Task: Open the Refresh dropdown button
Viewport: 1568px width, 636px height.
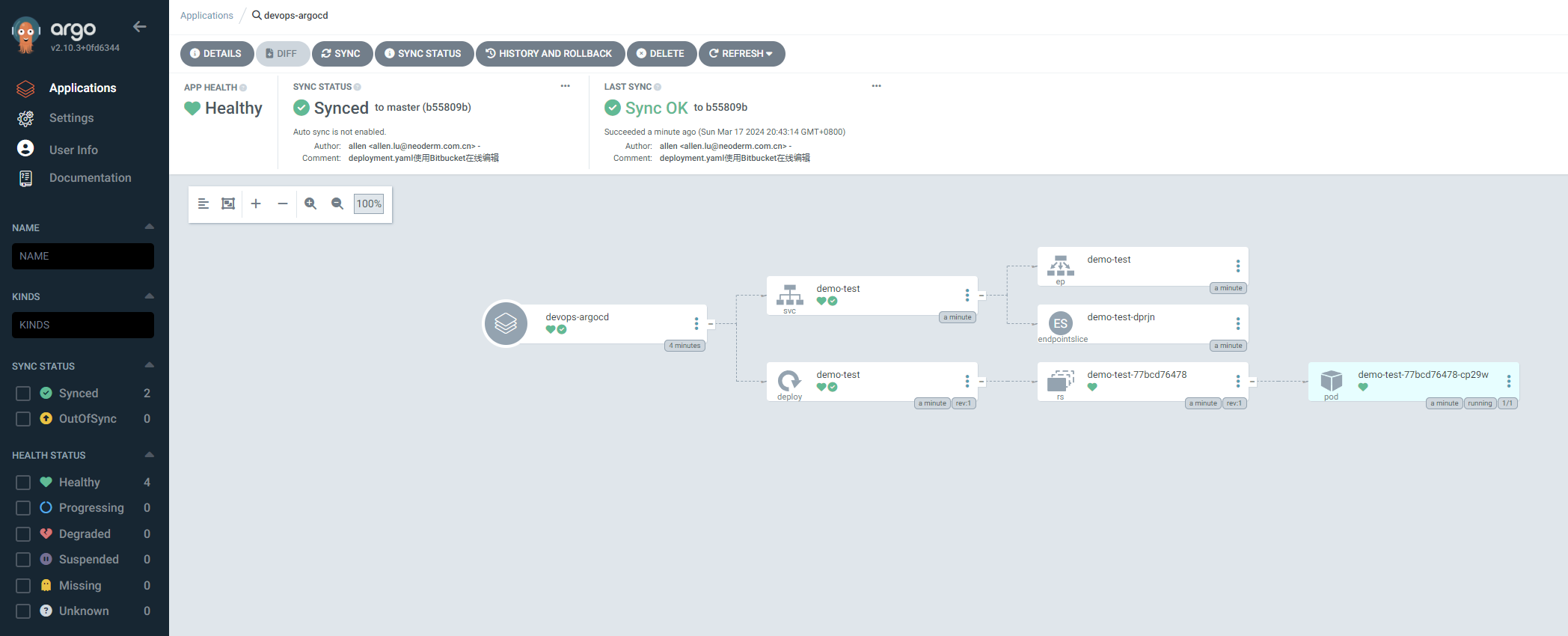Action: coord(741,54)
